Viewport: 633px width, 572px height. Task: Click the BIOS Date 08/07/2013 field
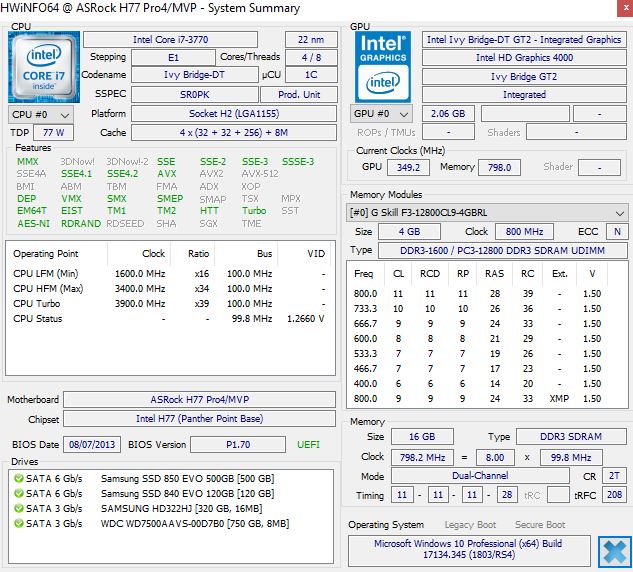click(92, 445)
